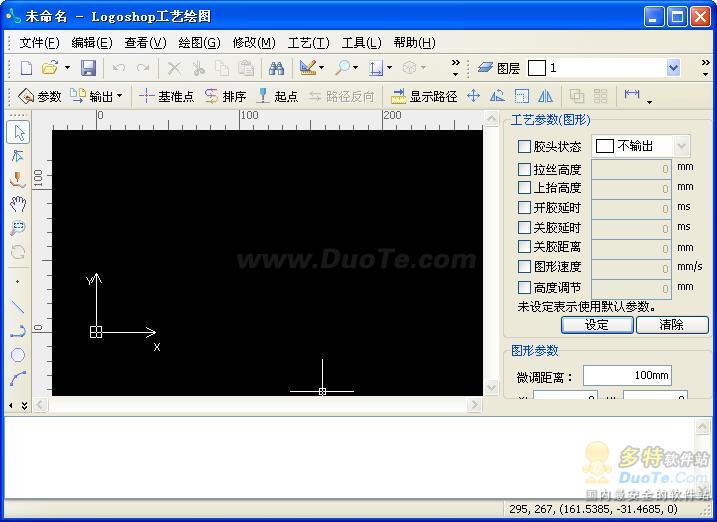The height and width of the screenshot is (522, 717).
Task: Click the Find binoculars icon
Action: tap(274, 68)
